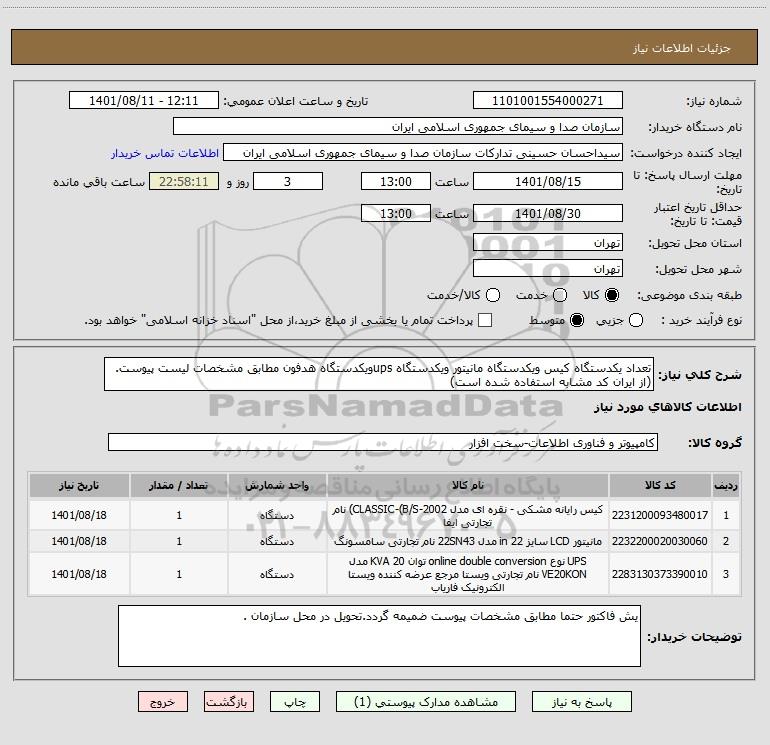The width and height of the screenshot is (770, 745).
Task: Click the ایجاد کننده درخواست field
Action: click(423, 153)
